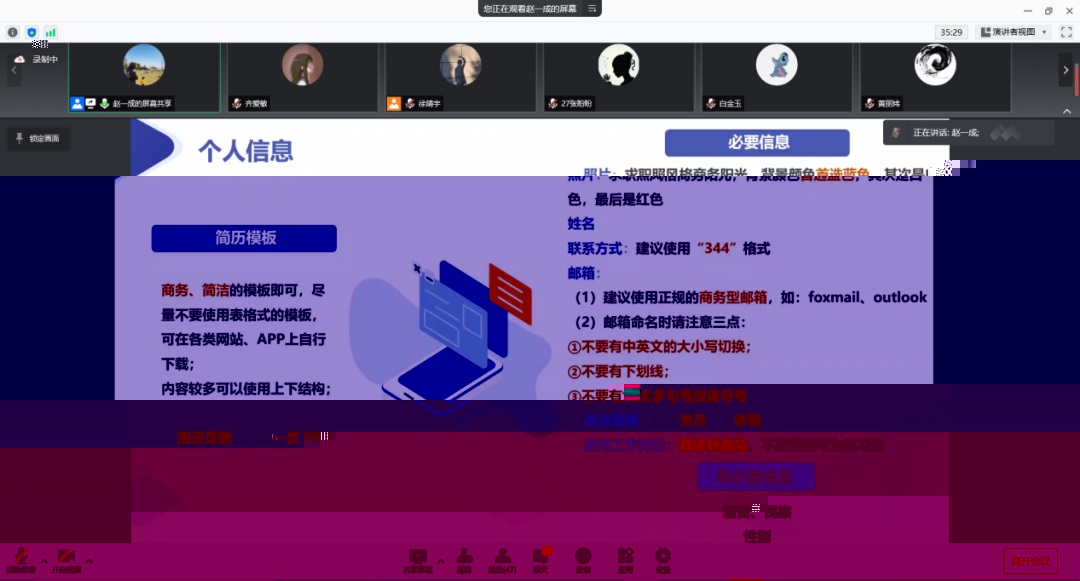This screenshot has height=581, width=1080.
Task: Select 徐靖宇's video thumbnail
Action: coord(461,77)
